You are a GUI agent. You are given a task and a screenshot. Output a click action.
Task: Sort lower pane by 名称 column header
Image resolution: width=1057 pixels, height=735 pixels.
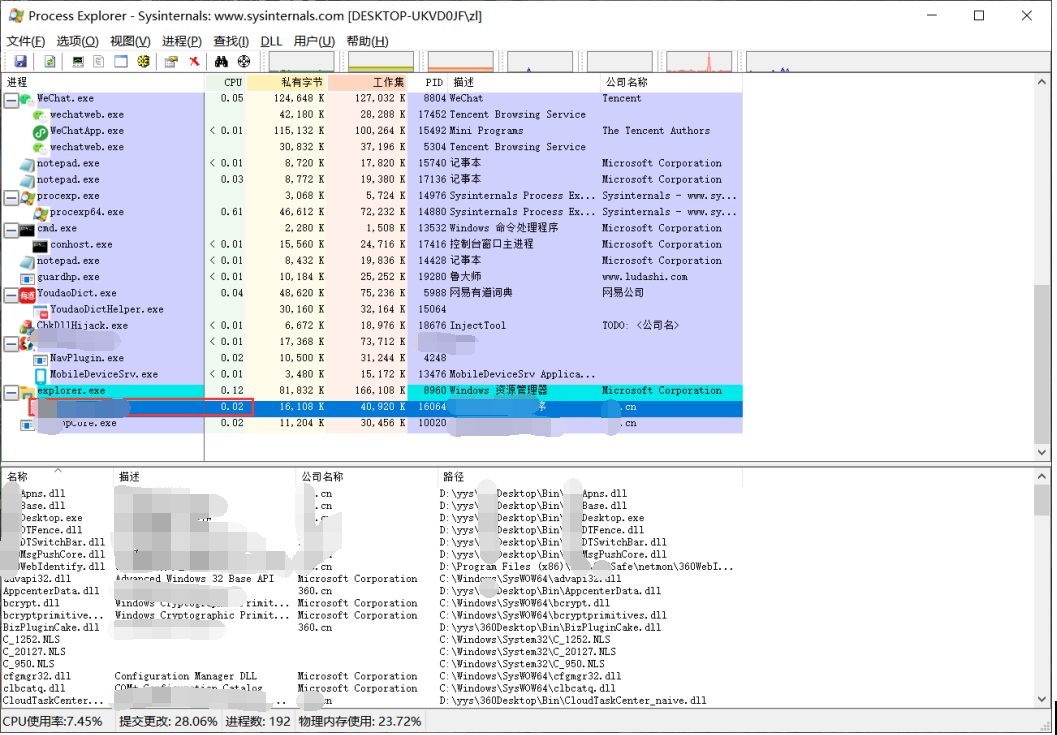(x=57, y=477)
